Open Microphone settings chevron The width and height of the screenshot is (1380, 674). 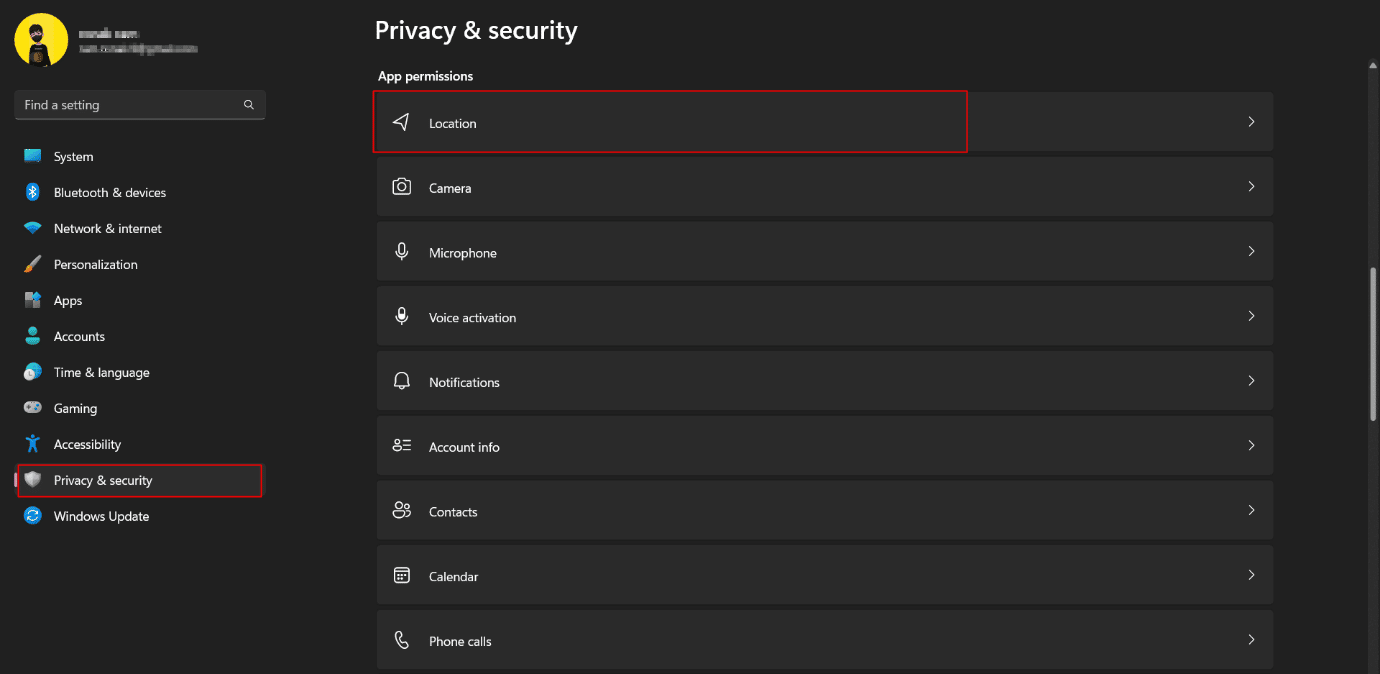click(1251, 252)
